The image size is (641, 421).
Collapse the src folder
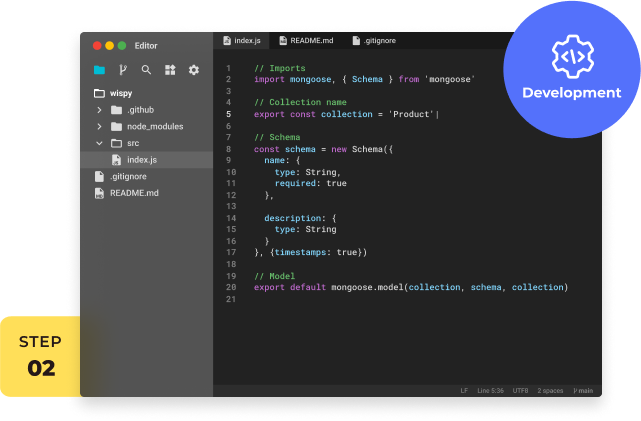(x=99, y=143)
